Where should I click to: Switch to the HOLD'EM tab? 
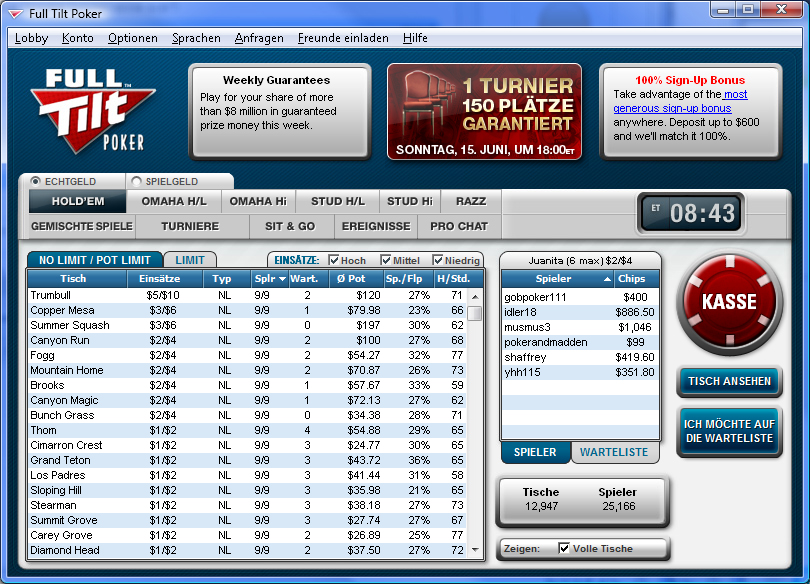pyautogui.click(x=77, y=201)
